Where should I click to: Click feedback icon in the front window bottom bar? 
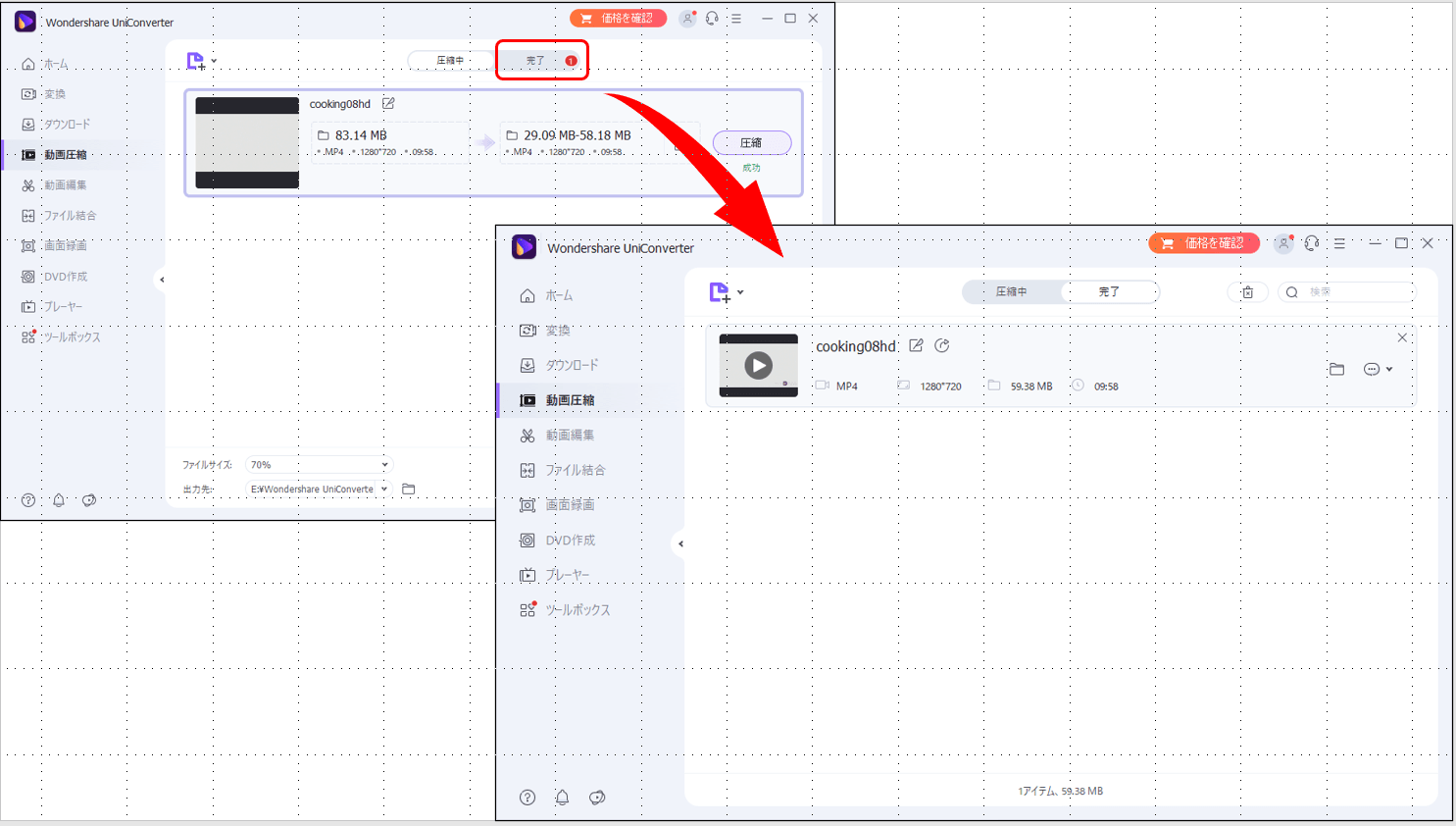(597, 798)
